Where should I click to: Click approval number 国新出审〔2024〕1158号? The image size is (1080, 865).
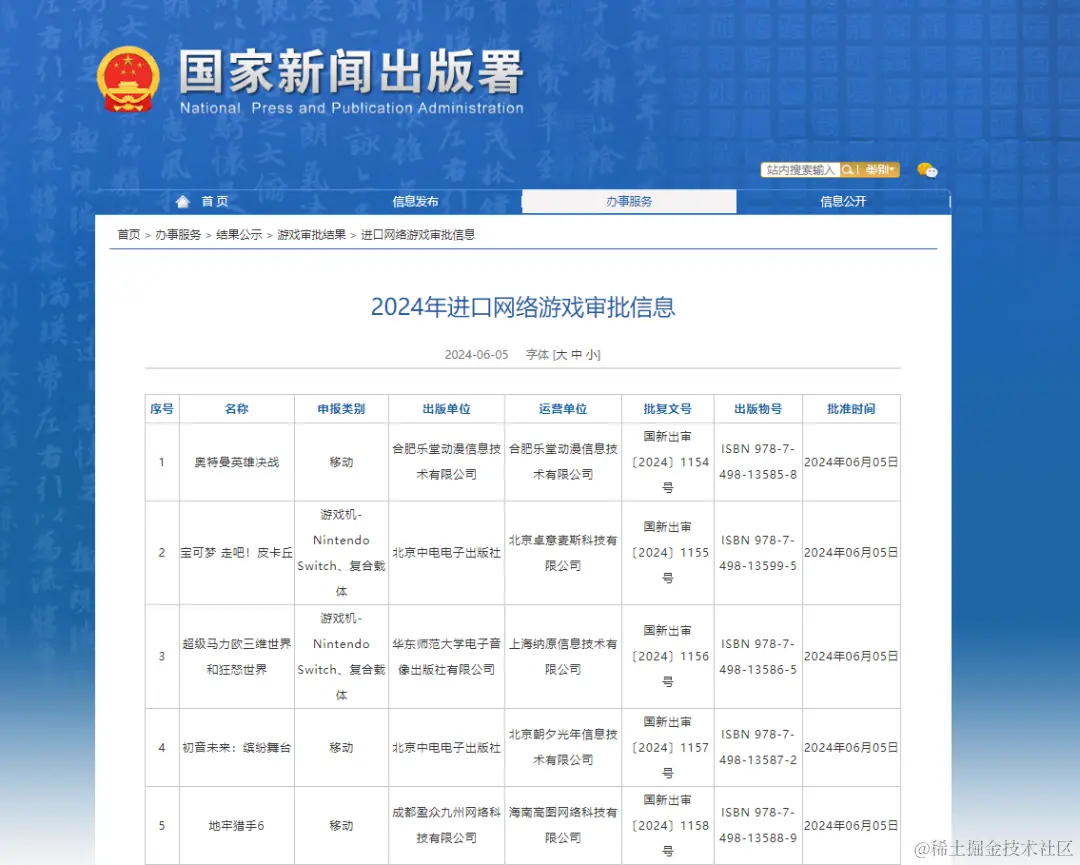pos(667,825)
